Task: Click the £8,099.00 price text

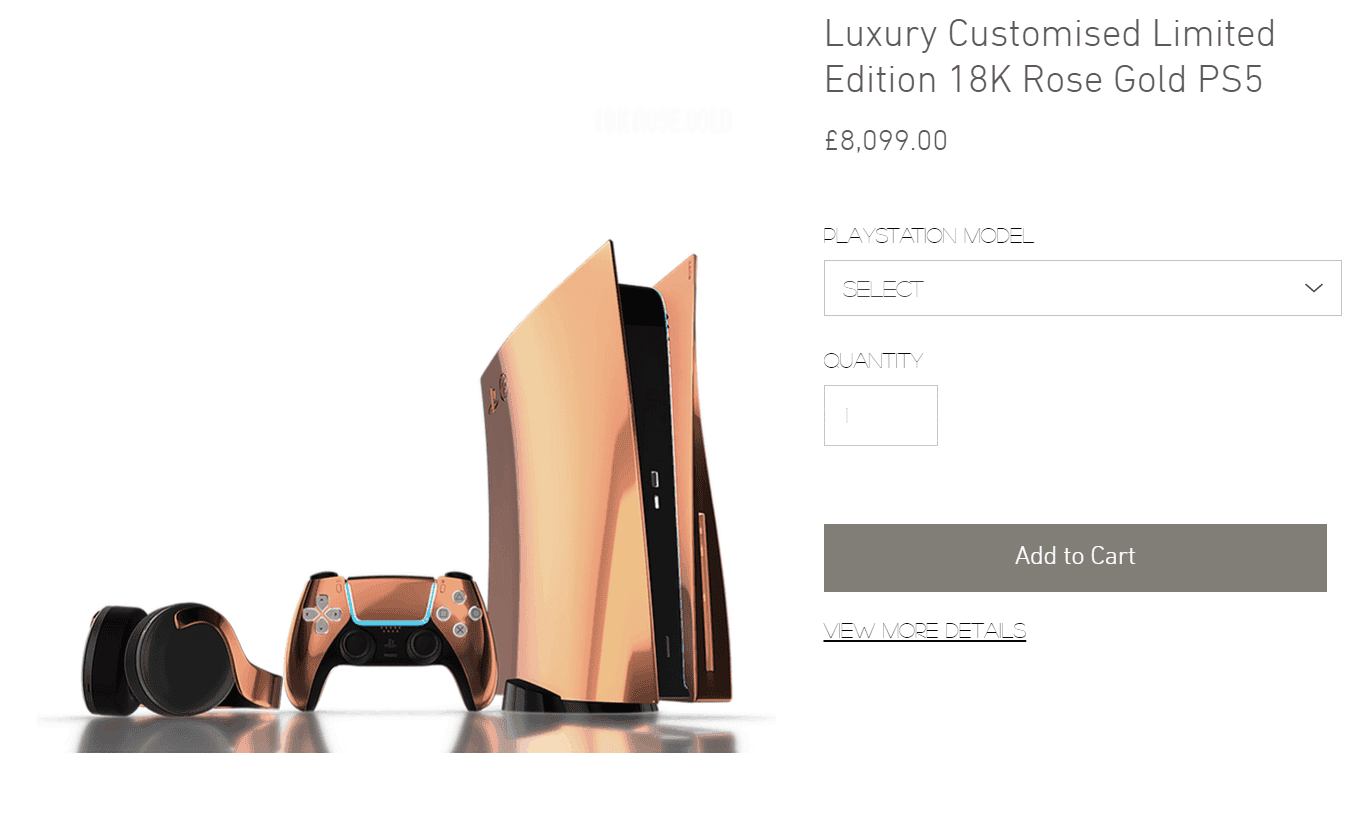Action: (x=885, y=141)
